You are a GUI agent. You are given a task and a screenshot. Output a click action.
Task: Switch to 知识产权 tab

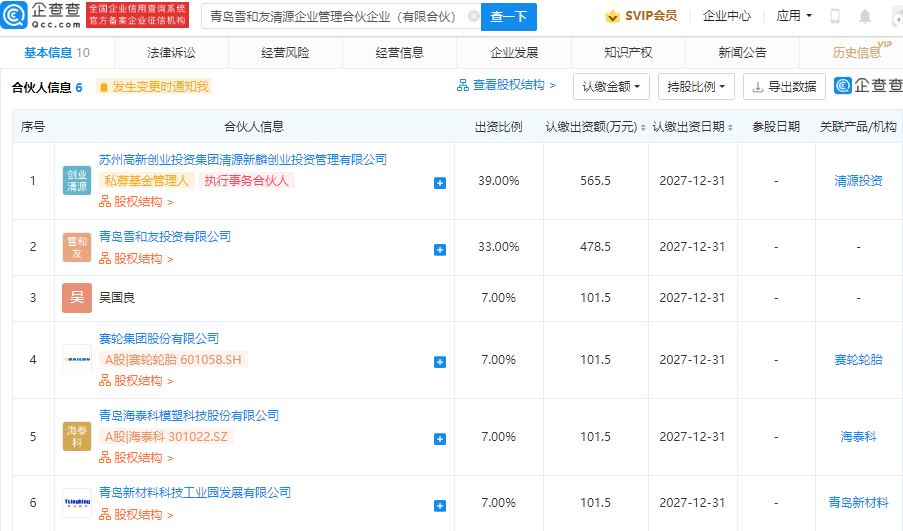click(x=628, y=53)
